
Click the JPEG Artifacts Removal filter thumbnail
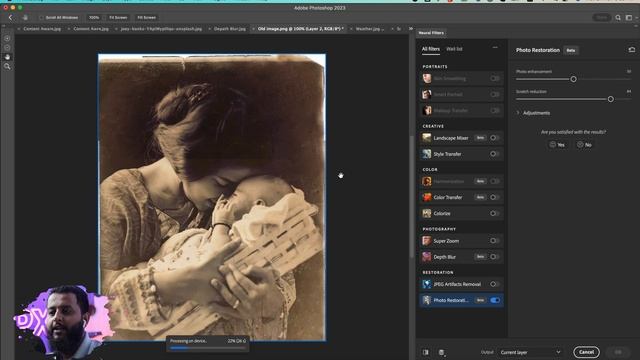pos(427,284)
